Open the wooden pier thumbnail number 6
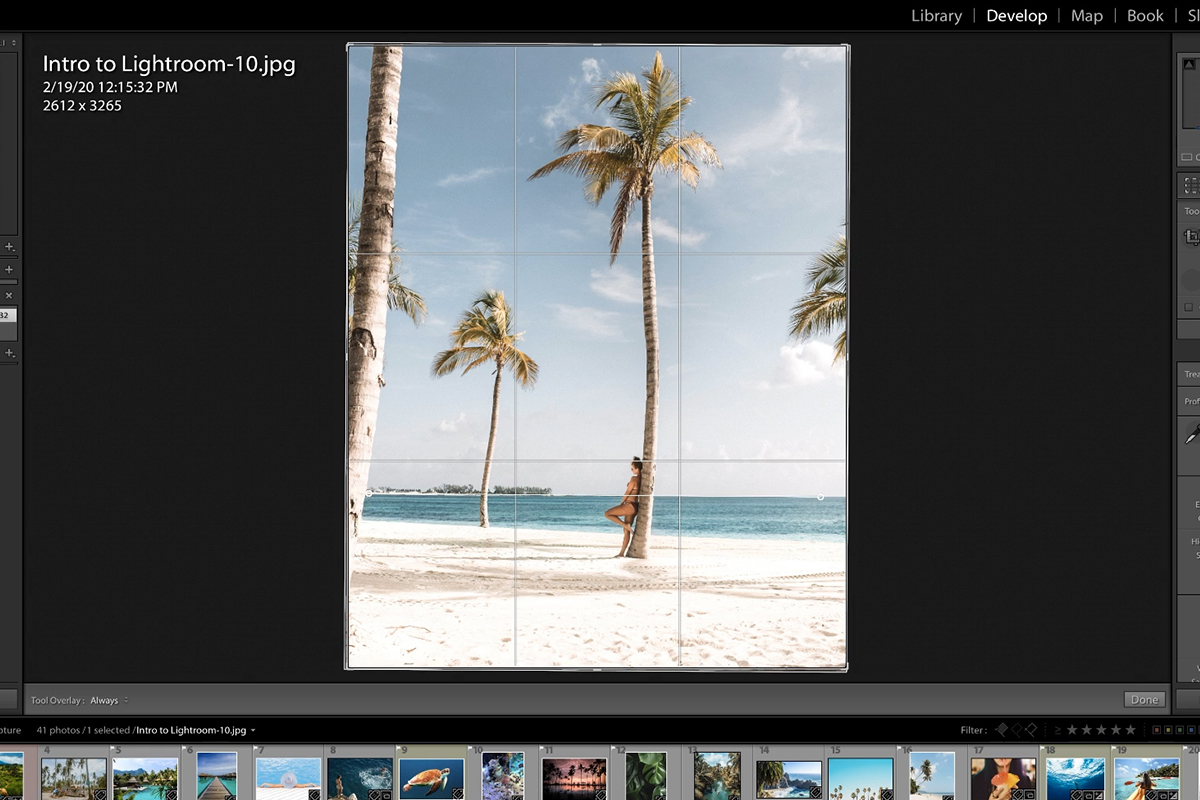 pyautogui.click(x=217, y=777)
